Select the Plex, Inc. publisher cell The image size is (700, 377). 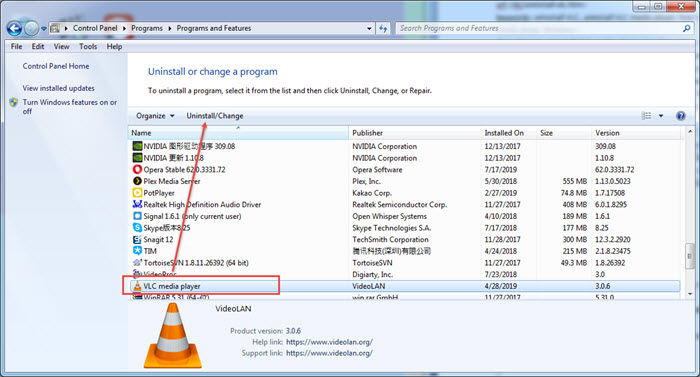367,181
